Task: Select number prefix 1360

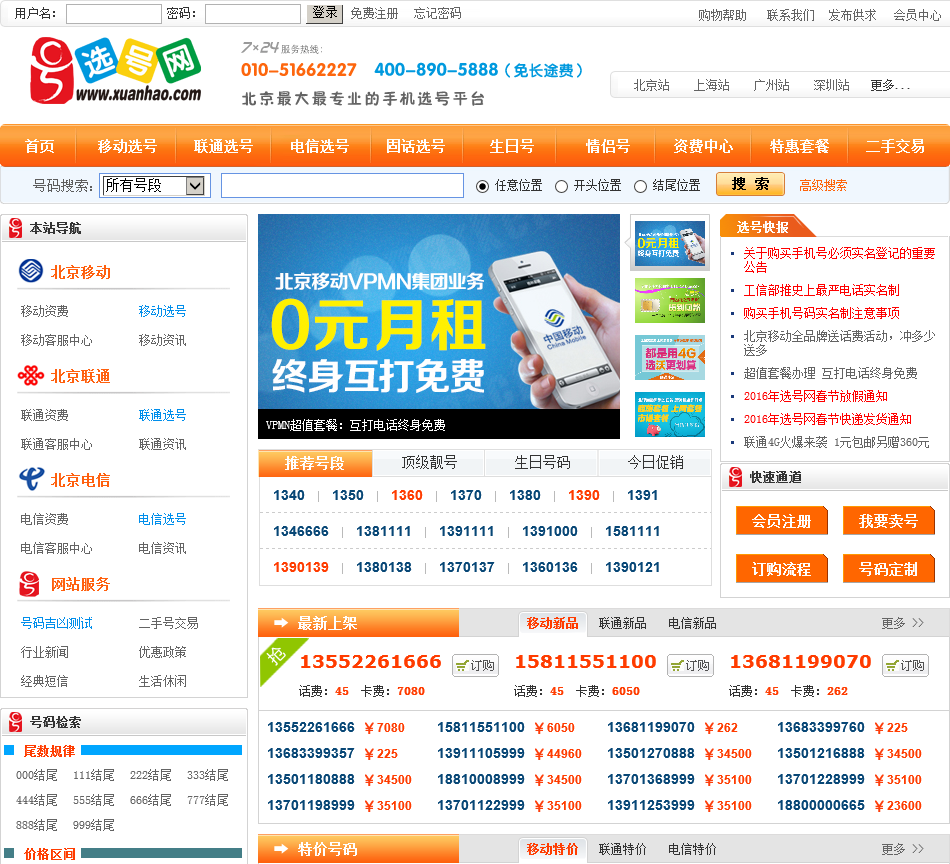Action: click(x=407, y=495)
